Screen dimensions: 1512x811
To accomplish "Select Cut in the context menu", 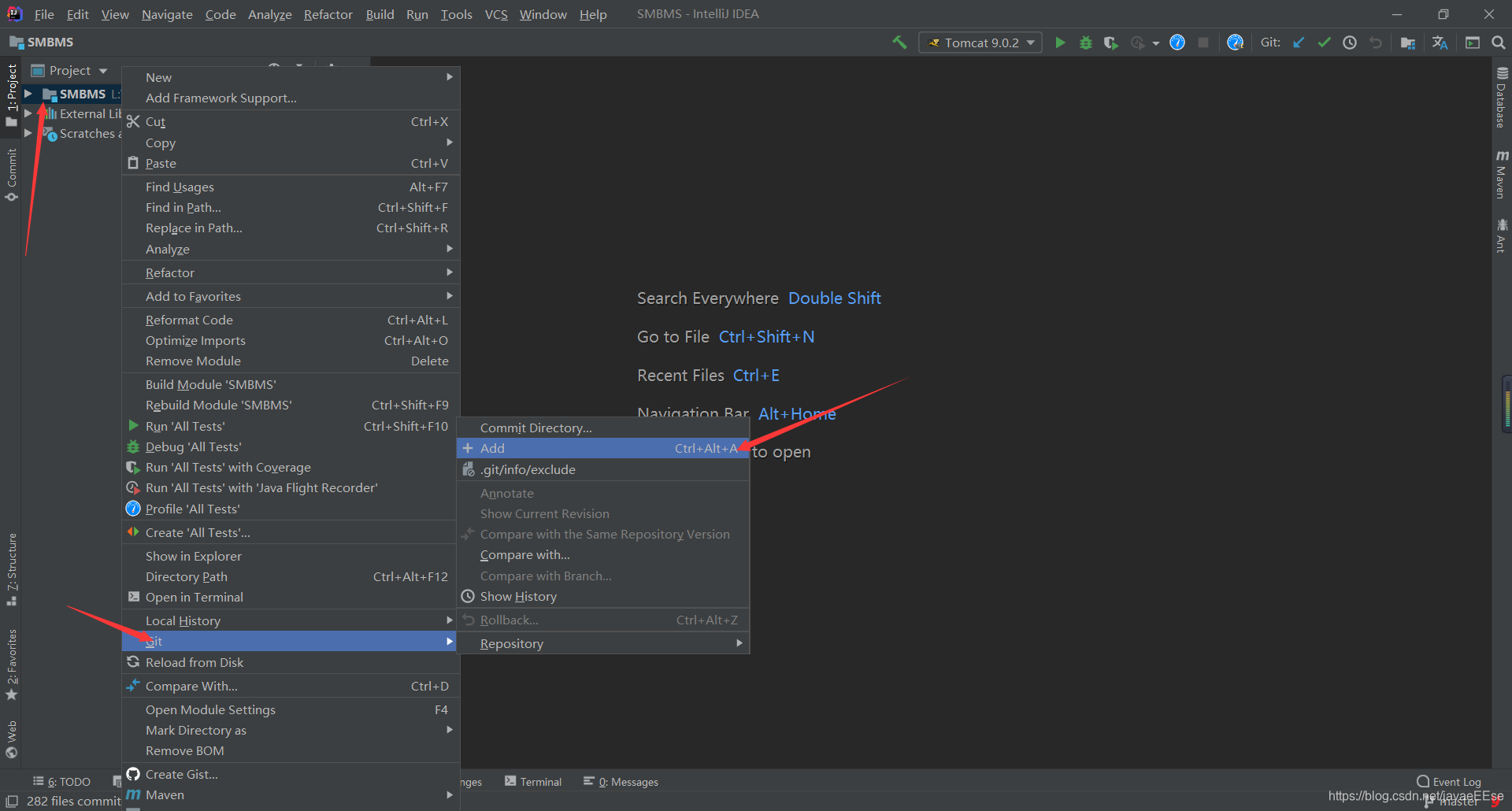I will point(291,121).
